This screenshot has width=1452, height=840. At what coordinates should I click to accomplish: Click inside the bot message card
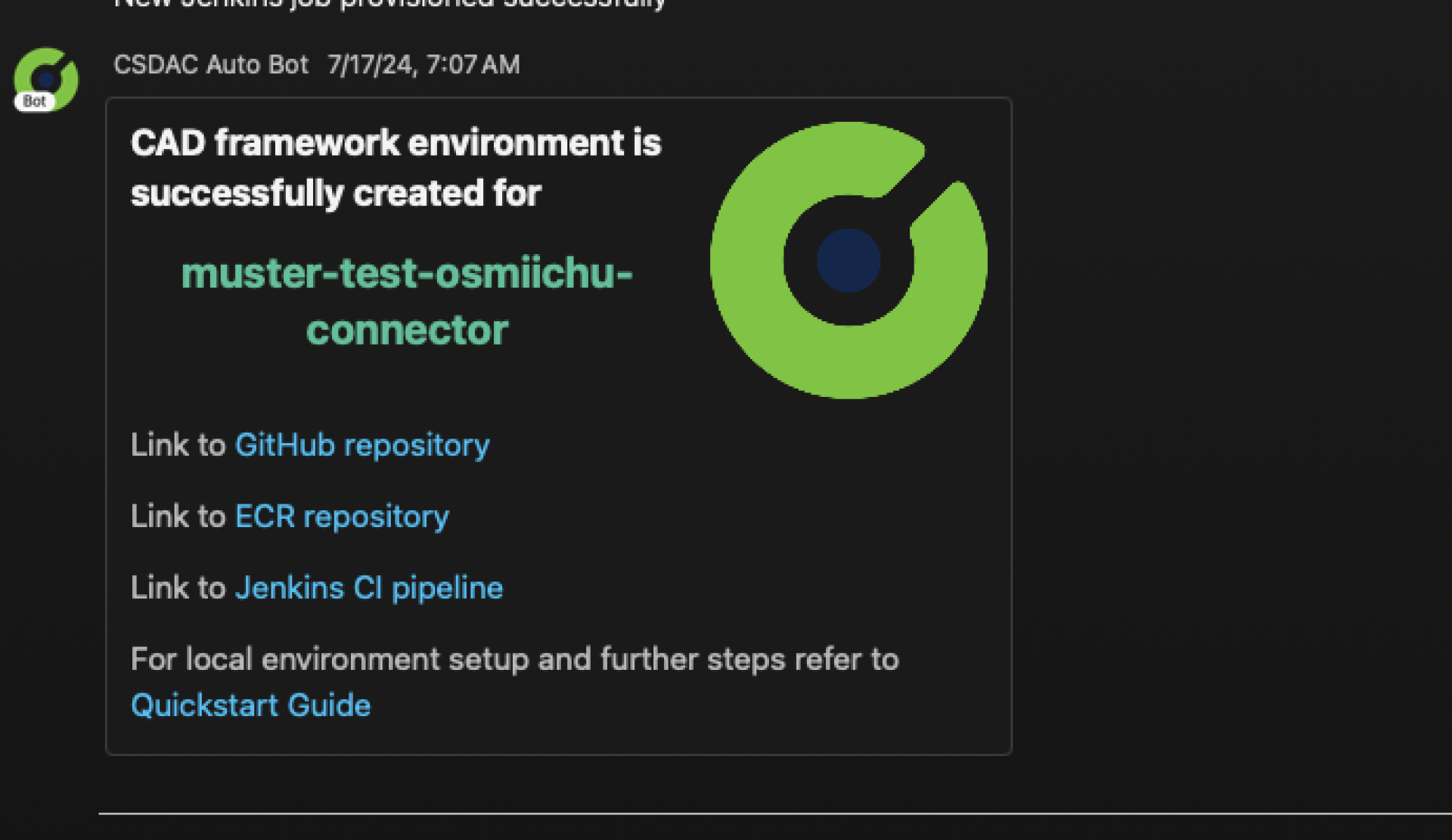pos(560,423)
